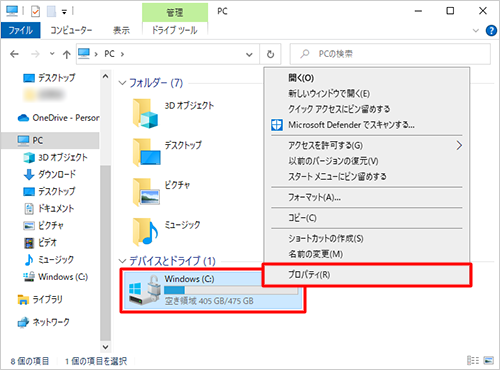Open the ドライブ ツール tab
The width and height of the screenshot is (500, 370).
175,30
